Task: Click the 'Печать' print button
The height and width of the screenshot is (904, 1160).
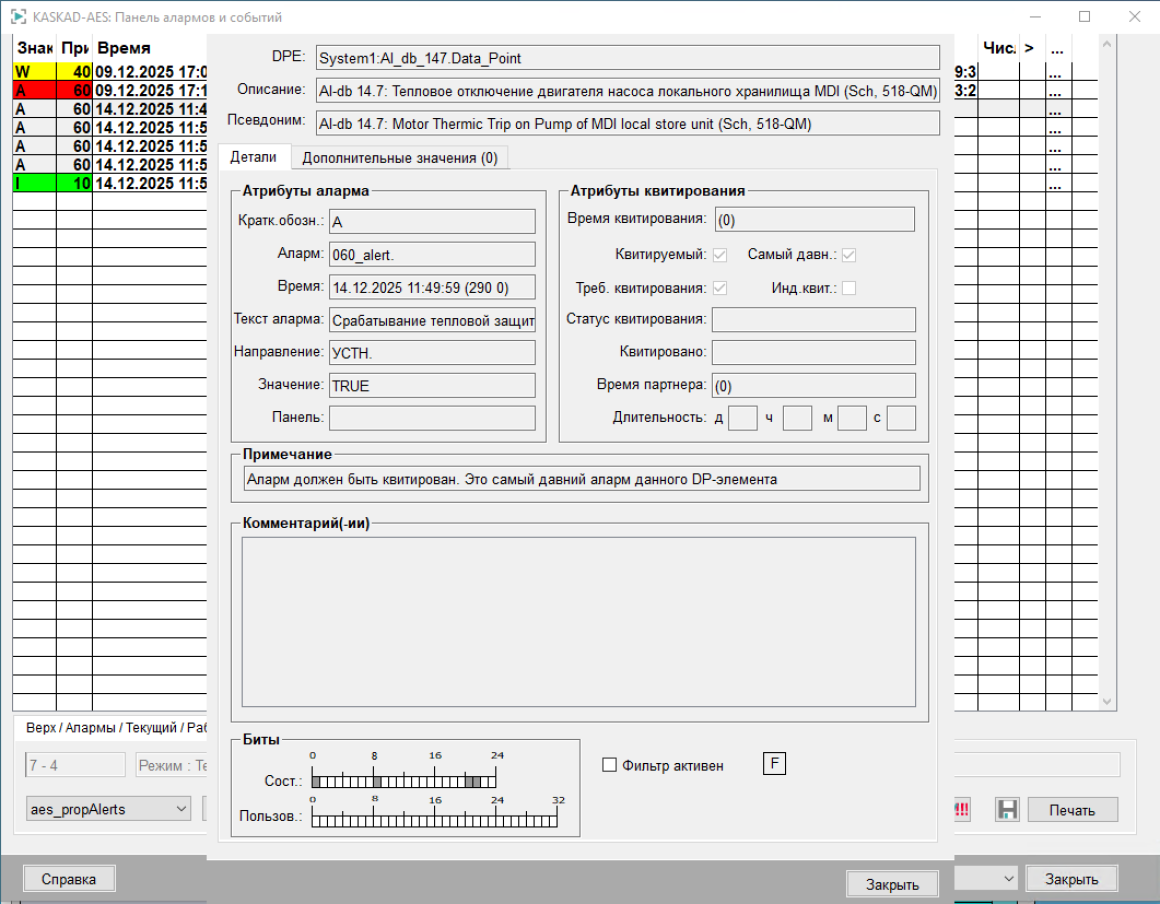Action: click(x=1072, y=810)
